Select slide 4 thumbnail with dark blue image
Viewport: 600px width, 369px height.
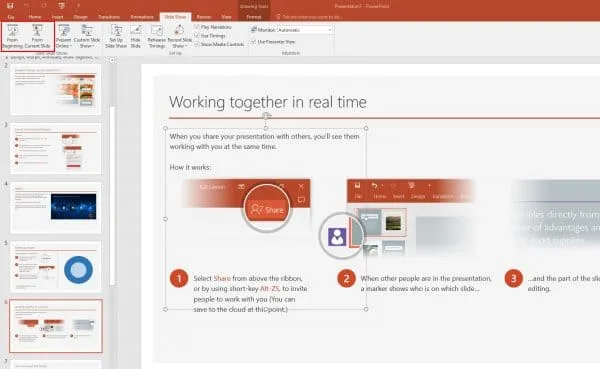(x=56, y=207)
